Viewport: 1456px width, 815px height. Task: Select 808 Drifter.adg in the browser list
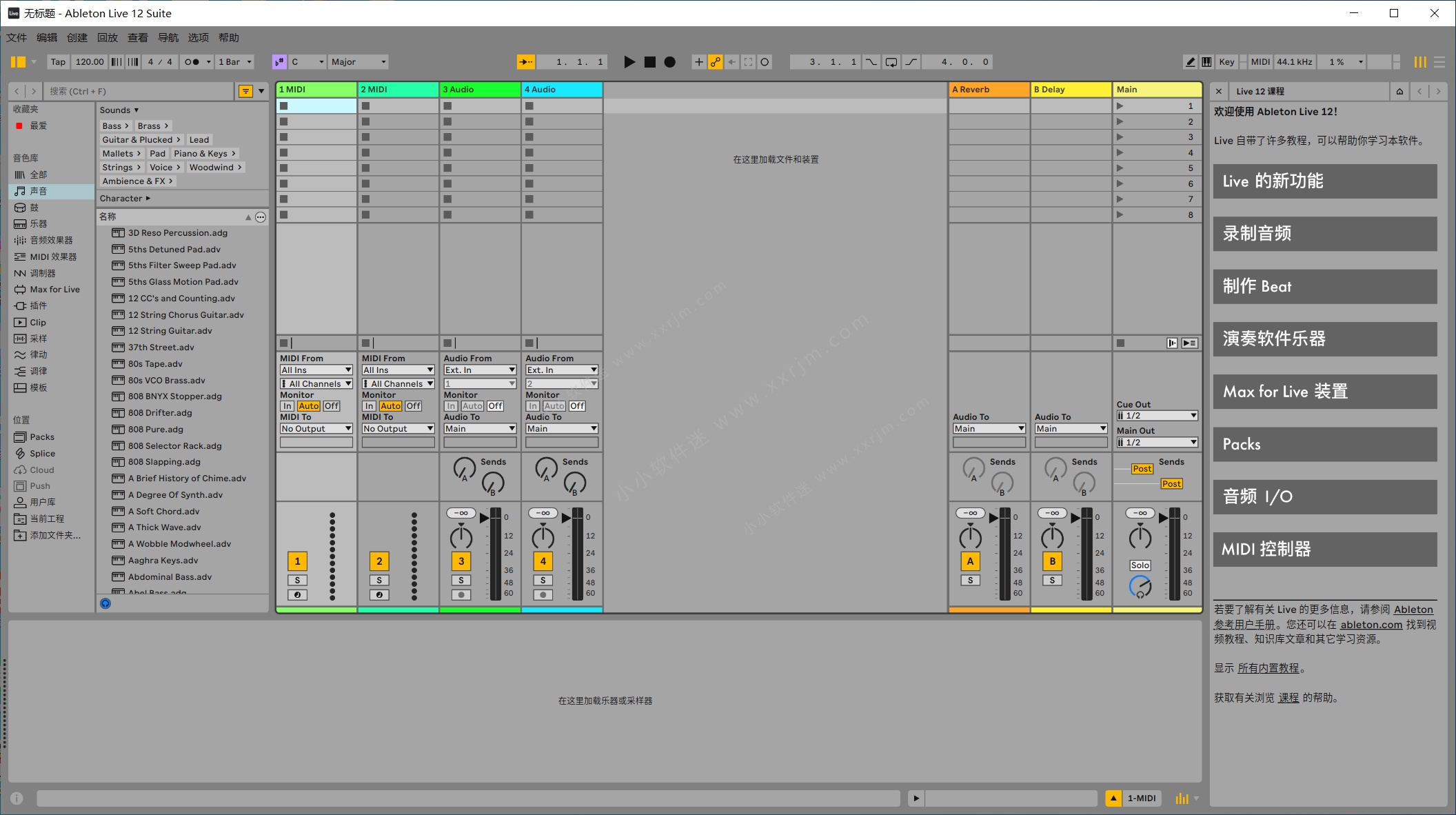pyautogui.click(x=160, y=412)
